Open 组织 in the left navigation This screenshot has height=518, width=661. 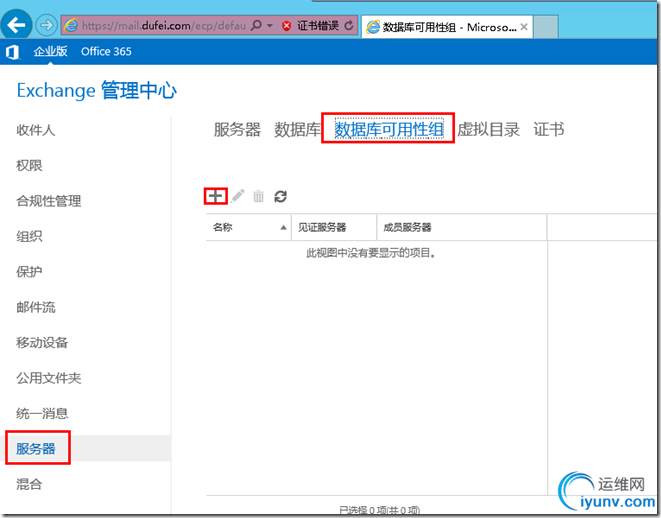click(x=29, y=236)
